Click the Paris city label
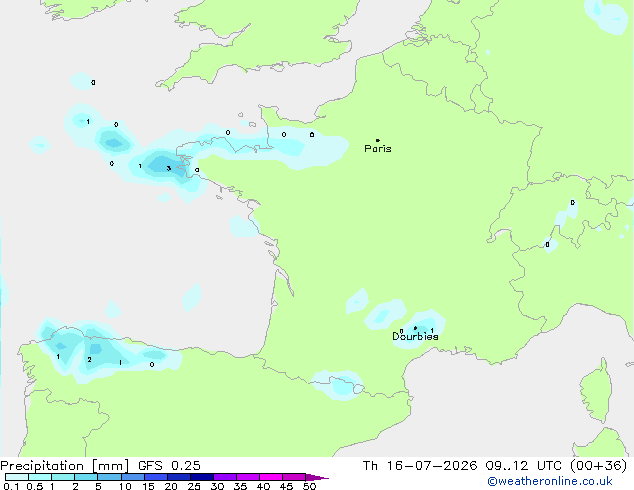The width and height of the screenshot is (634, 490). click(x=378, y=149)
